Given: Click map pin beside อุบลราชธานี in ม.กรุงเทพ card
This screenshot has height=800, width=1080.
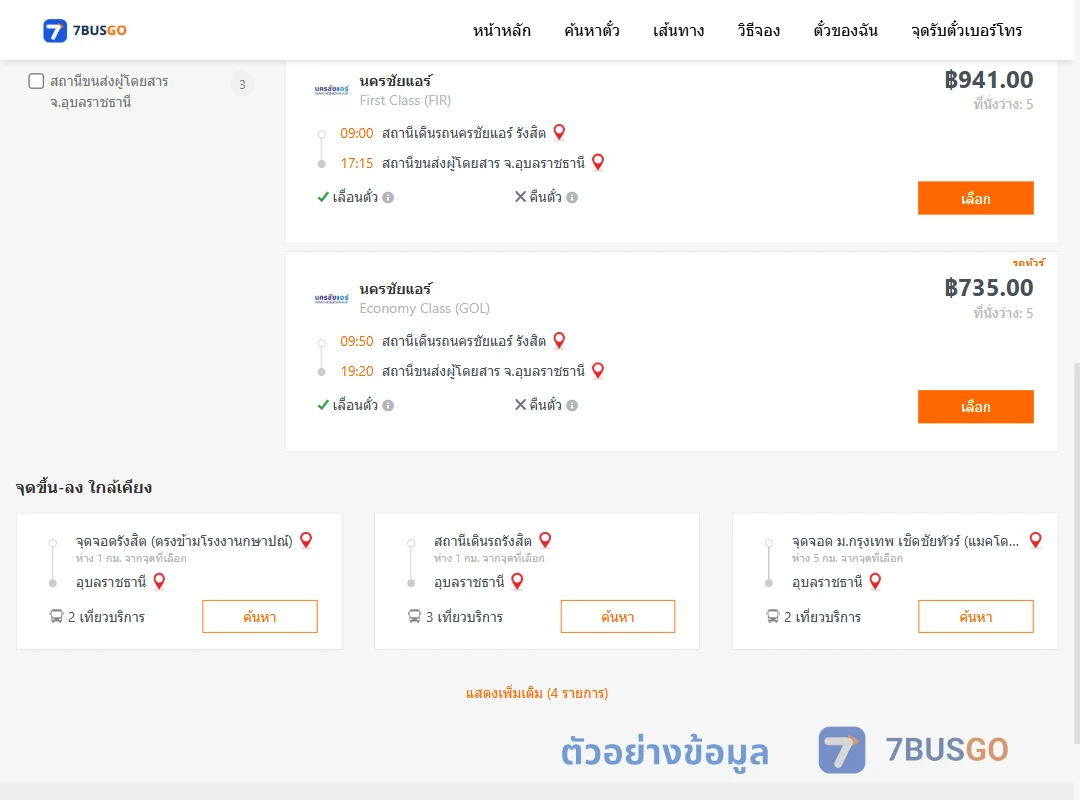Looking at the screenshot, I should [875, 582].
